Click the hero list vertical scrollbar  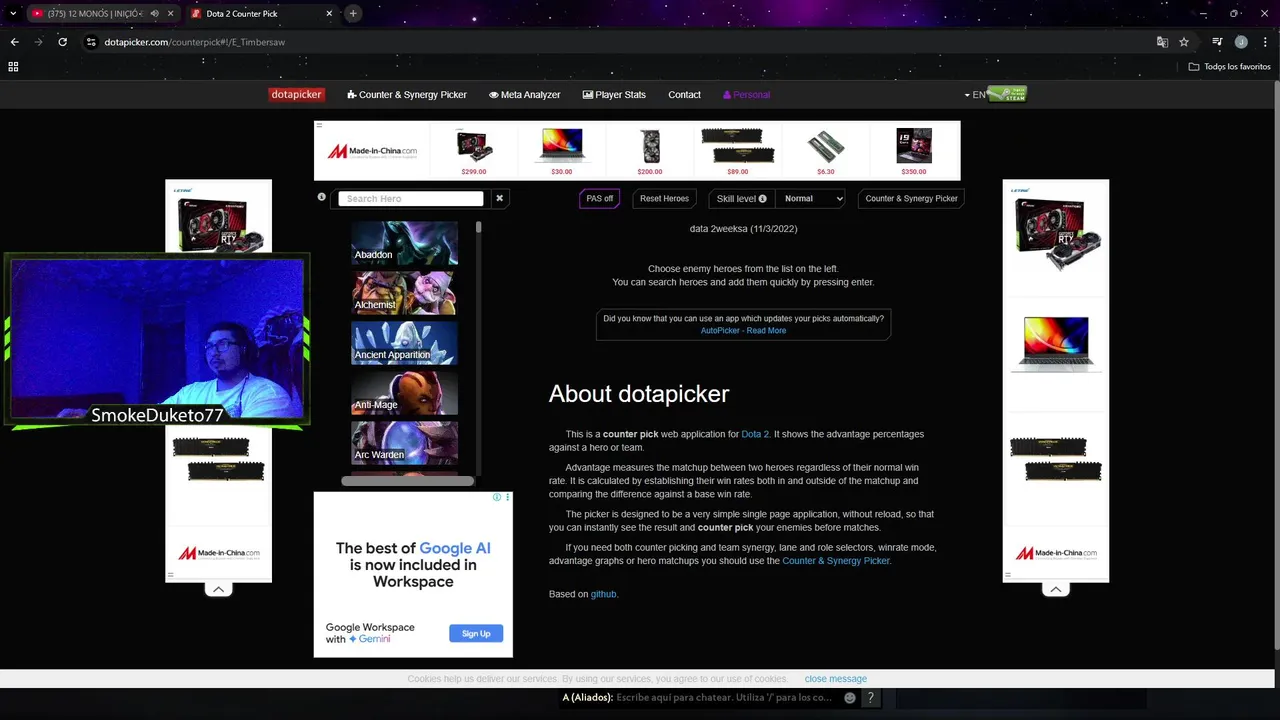click(479, 228)
